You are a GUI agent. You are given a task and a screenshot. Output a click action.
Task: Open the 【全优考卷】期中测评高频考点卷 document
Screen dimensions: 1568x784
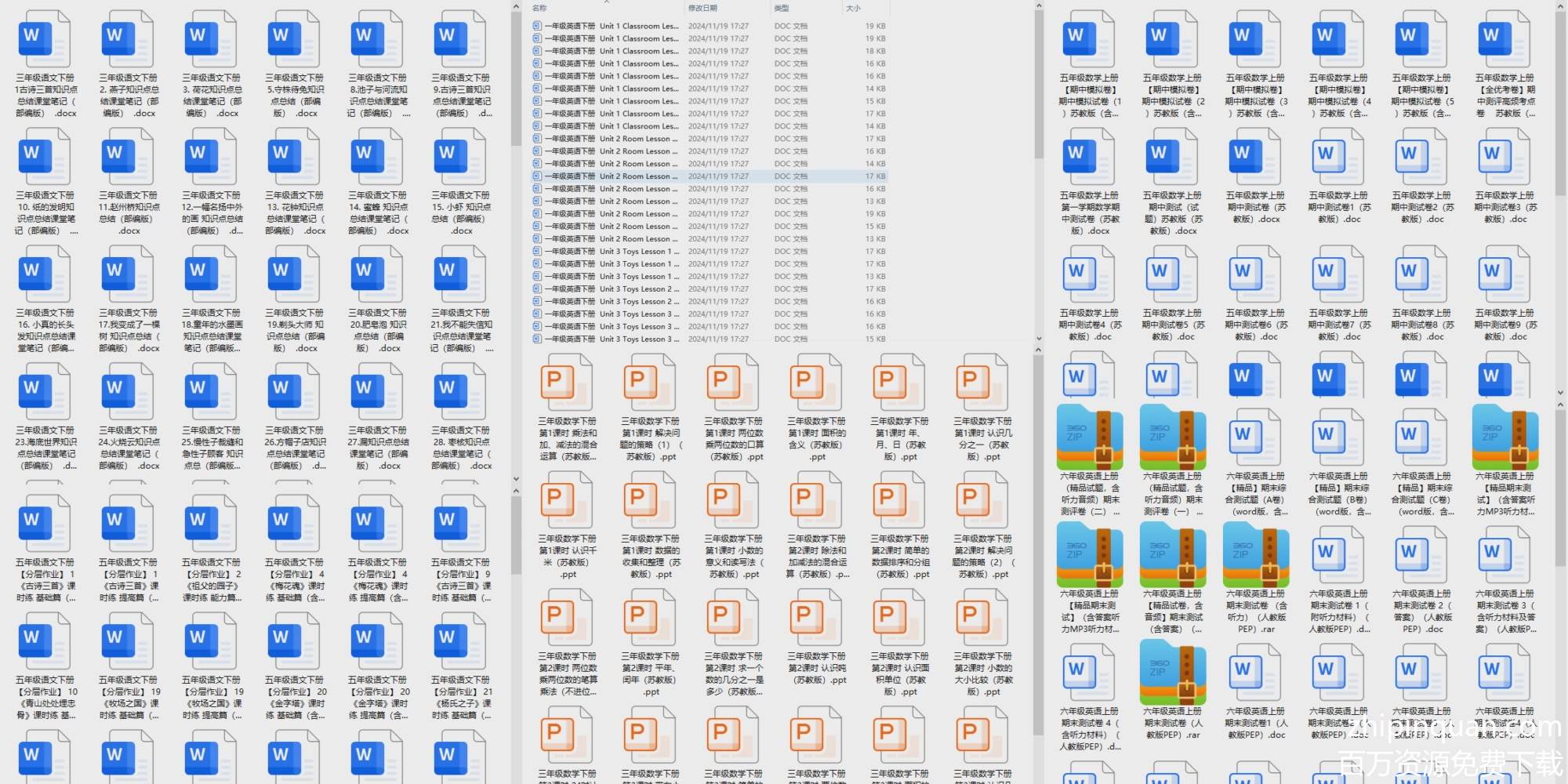point(1504,39)
